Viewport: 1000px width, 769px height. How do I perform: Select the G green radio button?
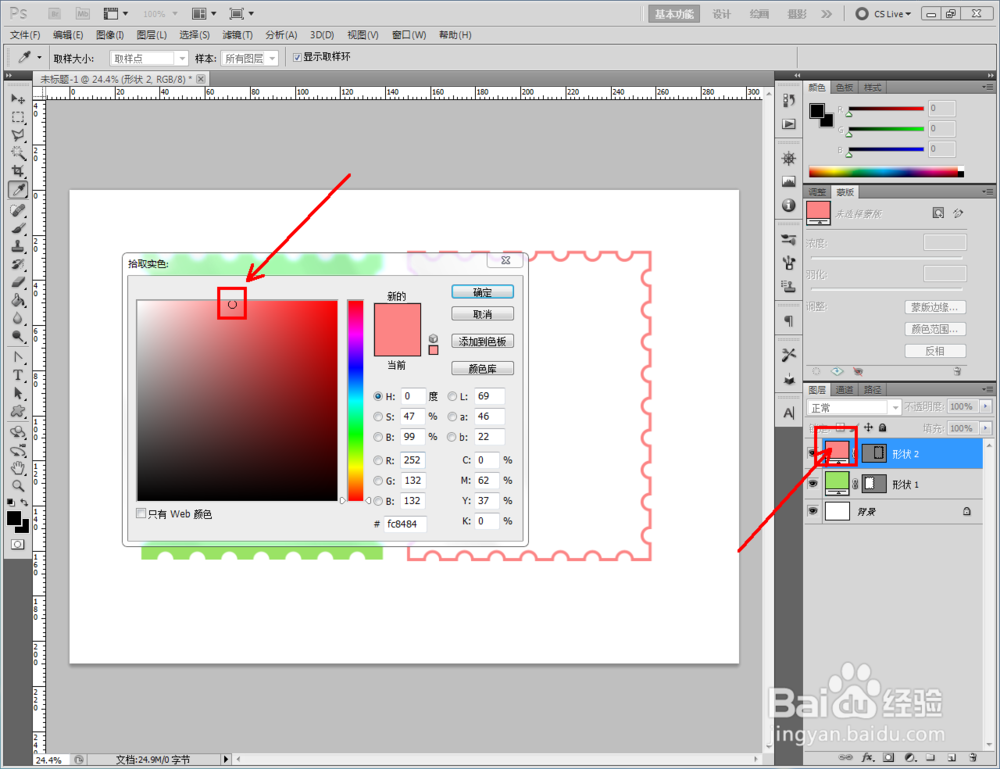point(378,481)
